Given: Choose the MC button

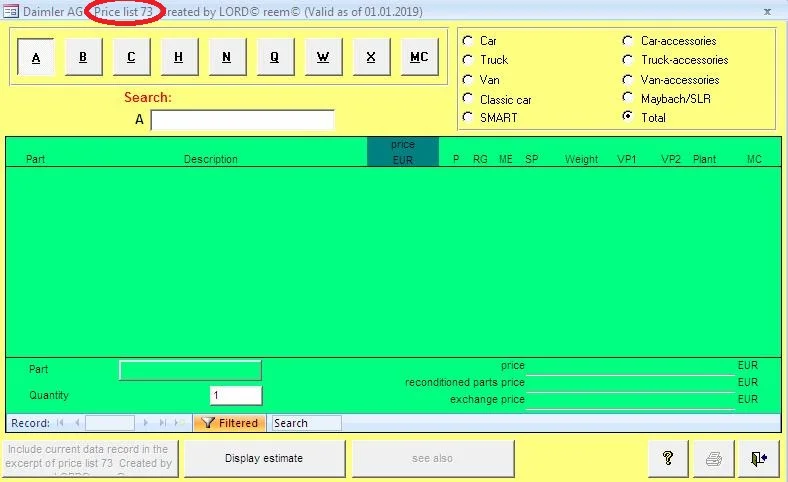Looking at the screenshot, I should coord(419,57).
